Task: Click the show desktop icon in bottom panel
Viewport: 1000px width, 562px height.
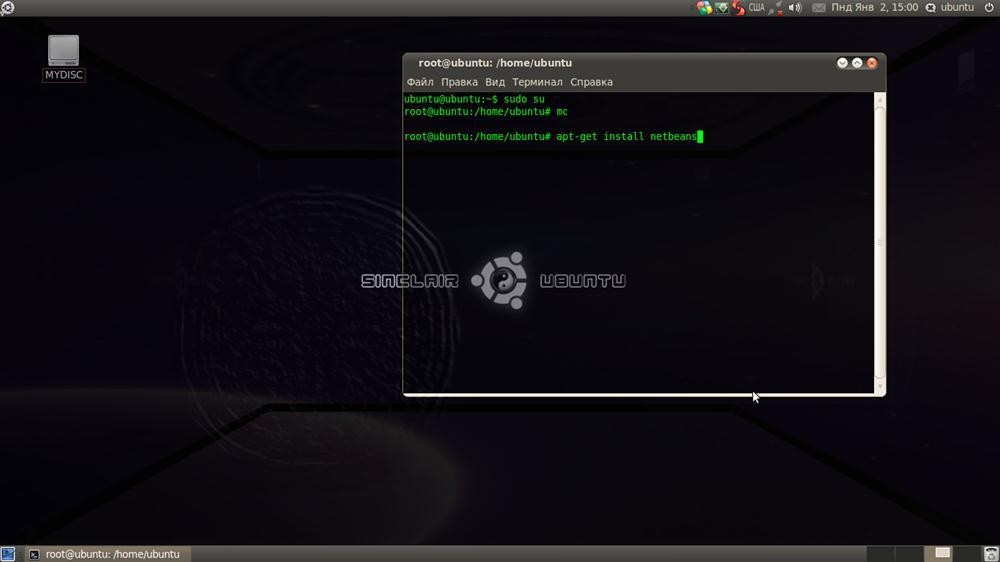Action: tap(8, 554)
